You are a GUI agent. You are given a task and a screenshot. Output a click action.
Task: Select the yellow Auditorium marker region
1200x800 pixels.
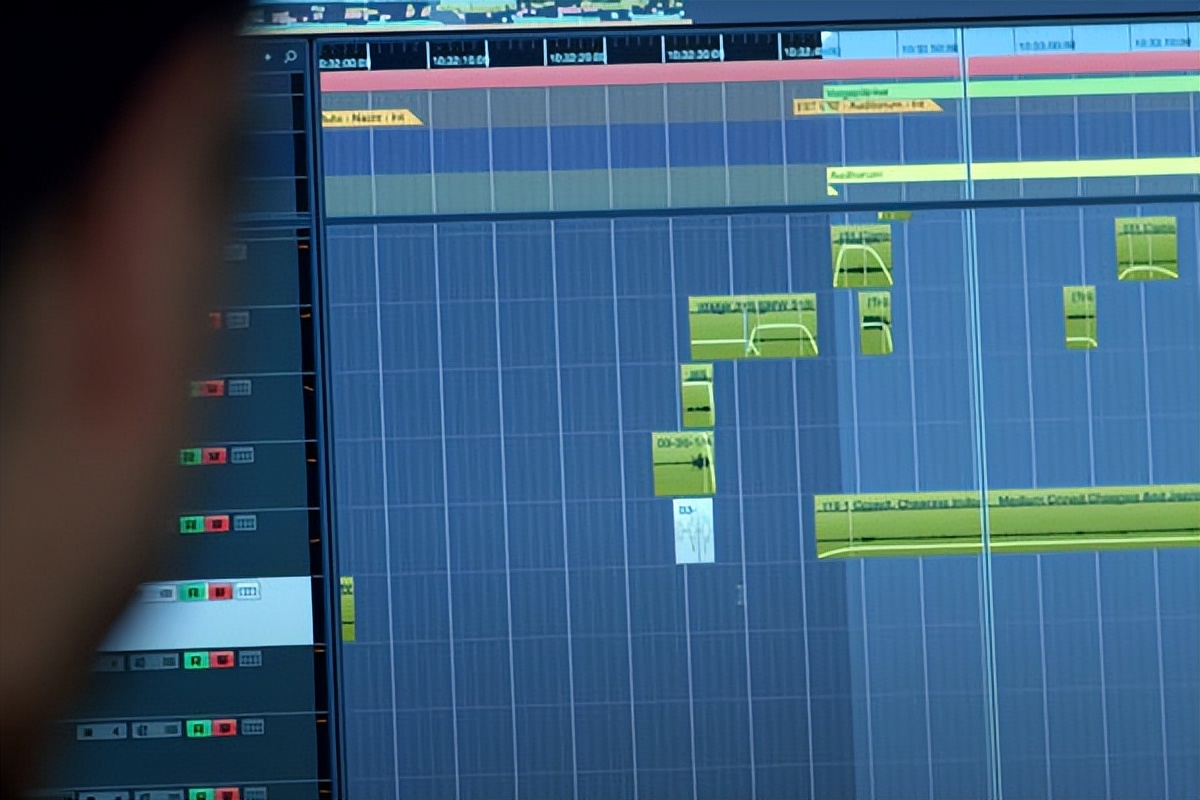[1012, 171]
